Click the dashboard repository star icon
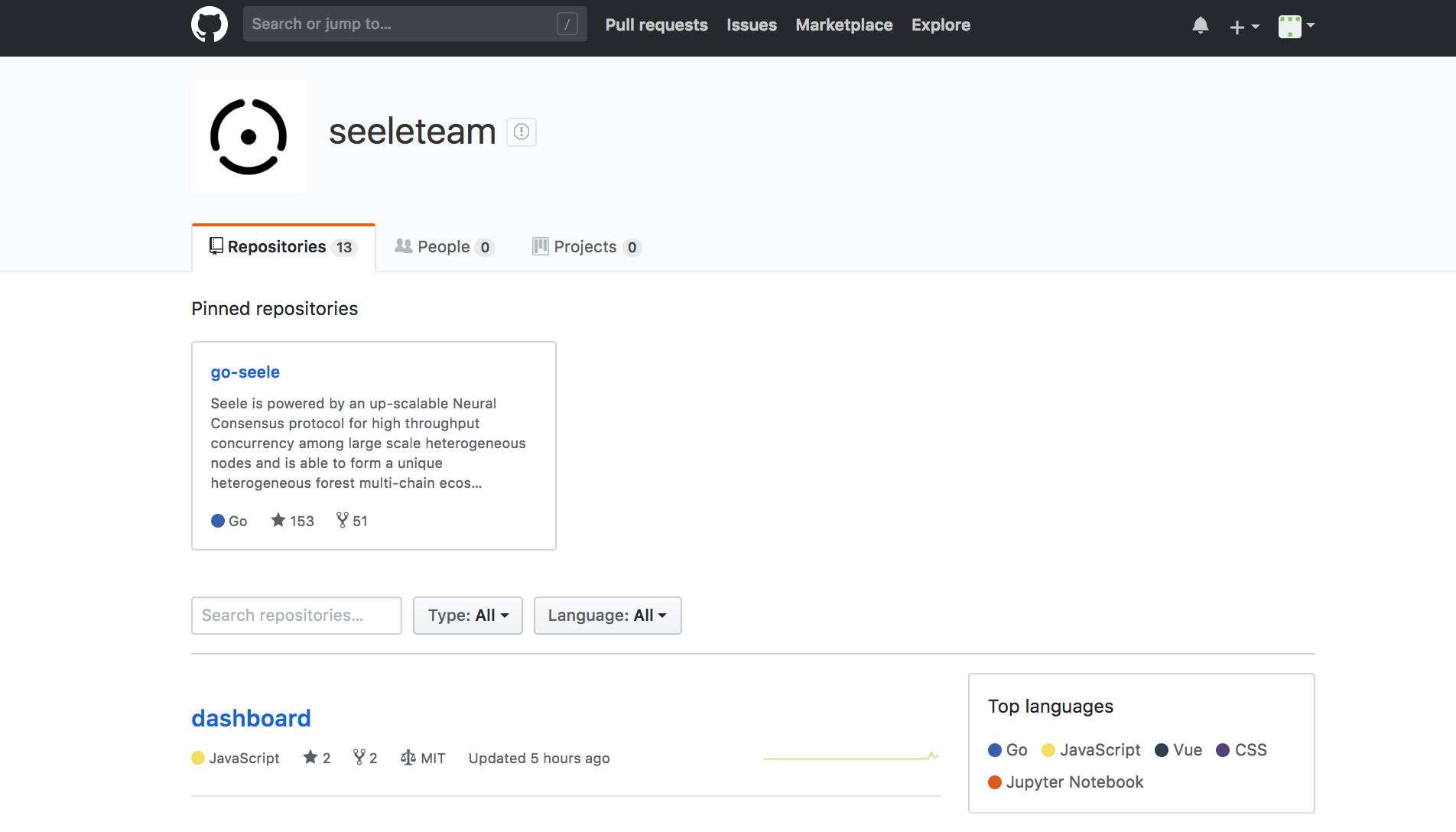This screenshot has height=832, width=1456. click(310, 757)
